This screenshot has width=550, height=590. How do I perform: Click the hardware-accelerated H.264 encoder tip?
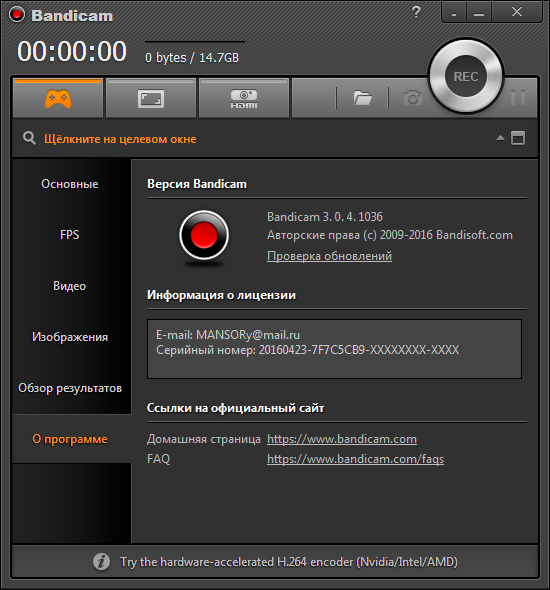pyautogui.click(x=289, y=562)
